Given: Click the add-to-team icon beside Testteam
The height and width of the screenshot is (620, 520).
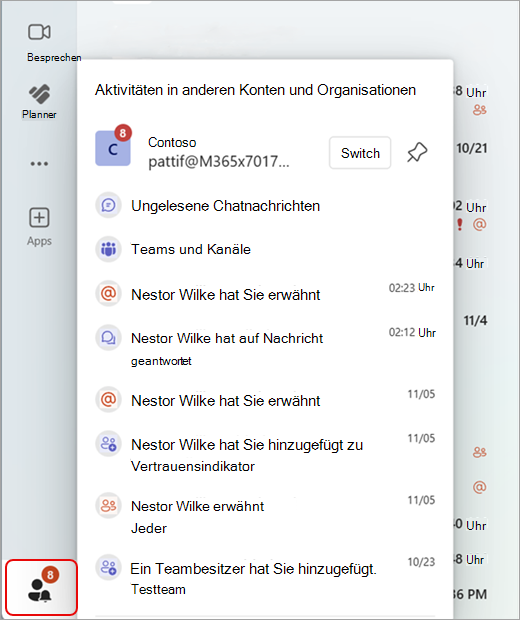Looking at the screenshot, I should pyautogui.click(x=108, y=567).
